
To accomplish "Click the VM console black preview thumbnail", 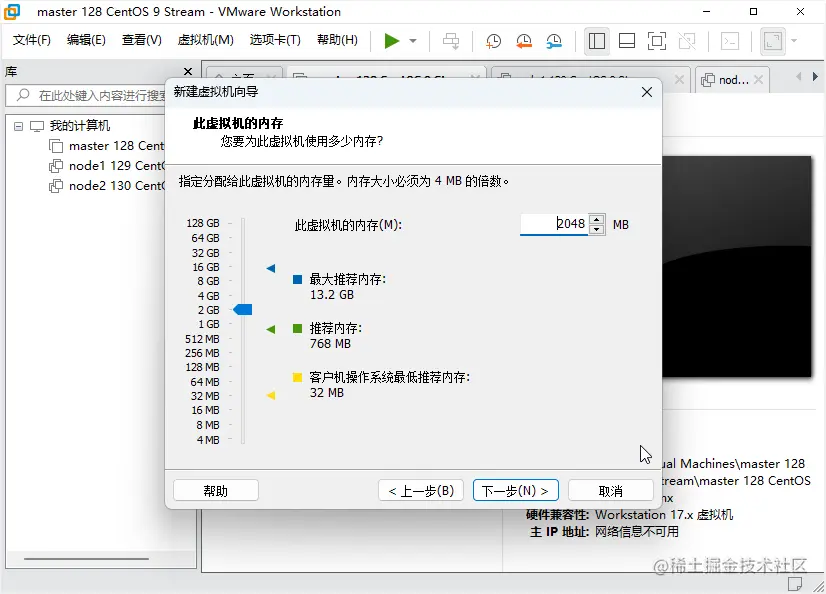I will (x=737, y=266).
